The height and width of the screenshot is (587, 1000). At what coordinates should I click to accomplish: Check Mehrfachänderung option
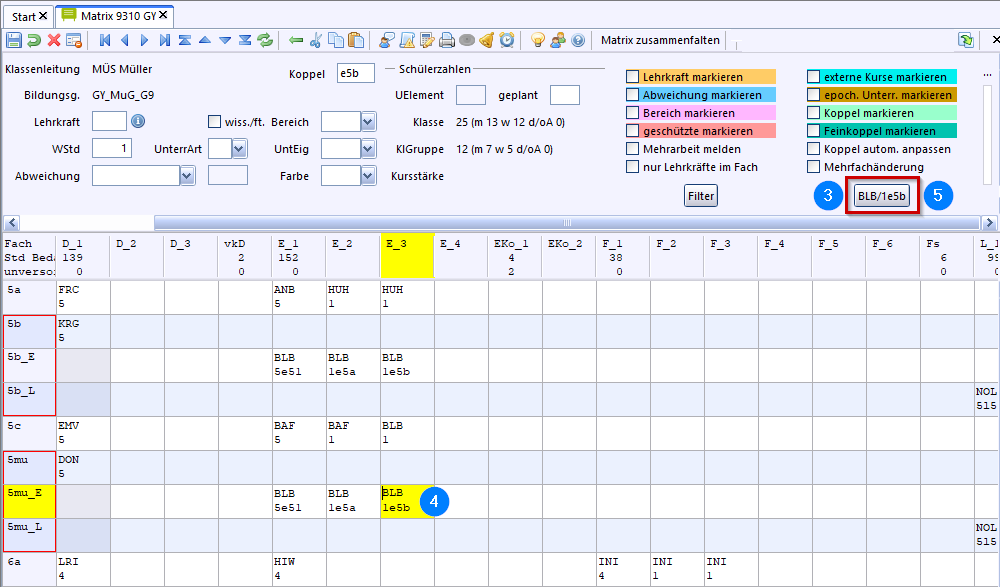(x=813, y=167)
